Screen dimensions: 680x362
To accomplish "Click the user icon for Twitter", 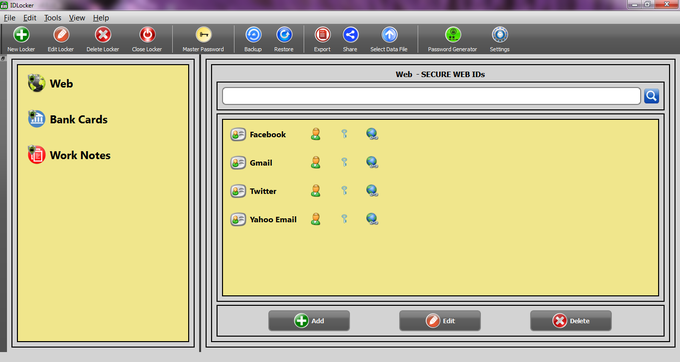I will (x=316, y=191).
